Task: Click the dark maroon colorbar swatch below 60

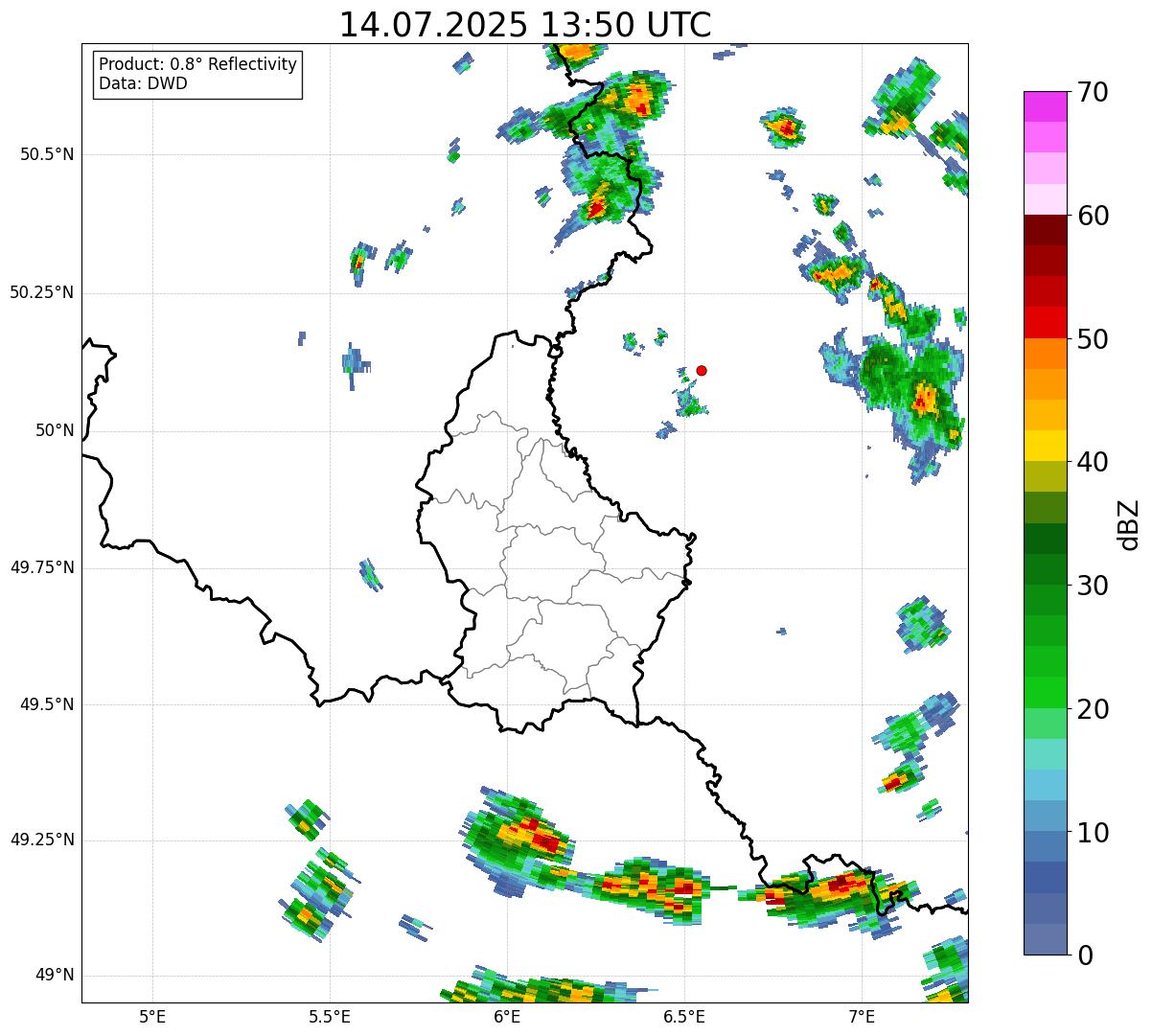Action: pos(1045,230)
